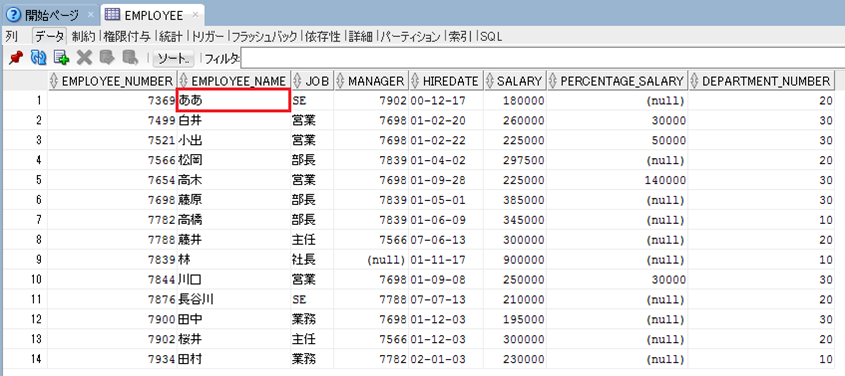Open the 依存性 sub-tab

click(x=322, y=37)
